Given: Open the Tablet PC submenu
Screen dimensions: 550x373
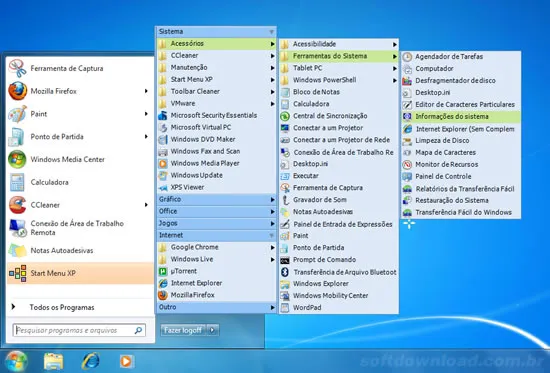Looking at the screenshot, I should point(338,68).
